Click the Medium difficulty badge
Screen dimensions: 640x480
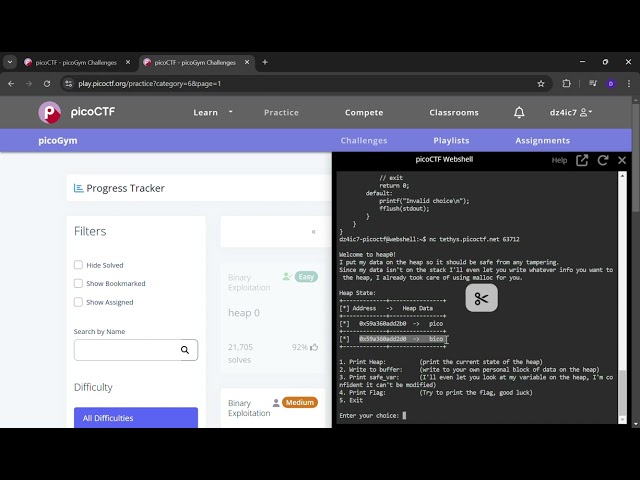coord(300,402)
